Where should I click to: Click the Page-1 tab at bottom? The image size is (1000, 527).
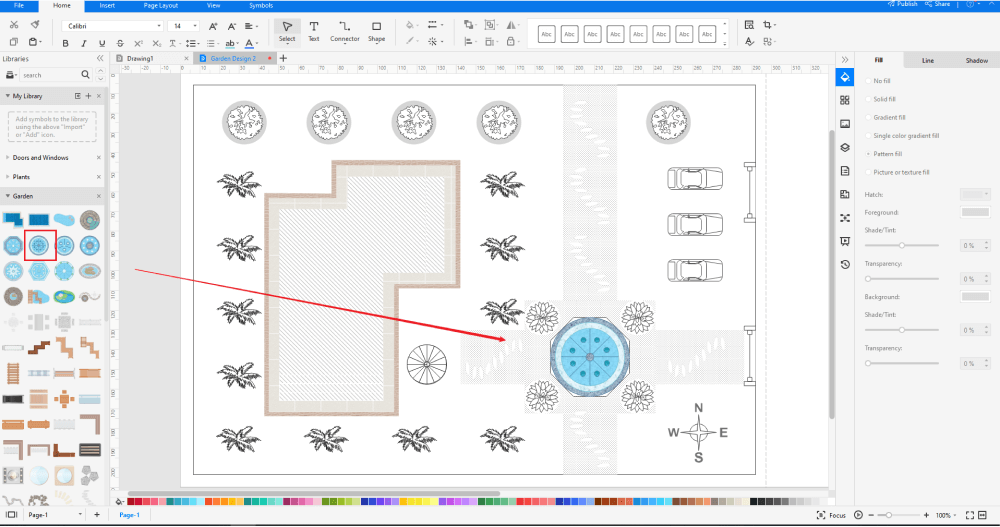pyautogui.click(x=129, y=515)
